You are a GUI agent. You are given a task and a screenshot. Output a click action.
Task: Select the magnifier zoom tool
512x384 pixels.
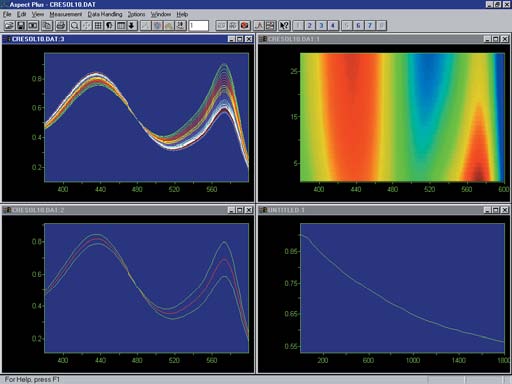75,26
